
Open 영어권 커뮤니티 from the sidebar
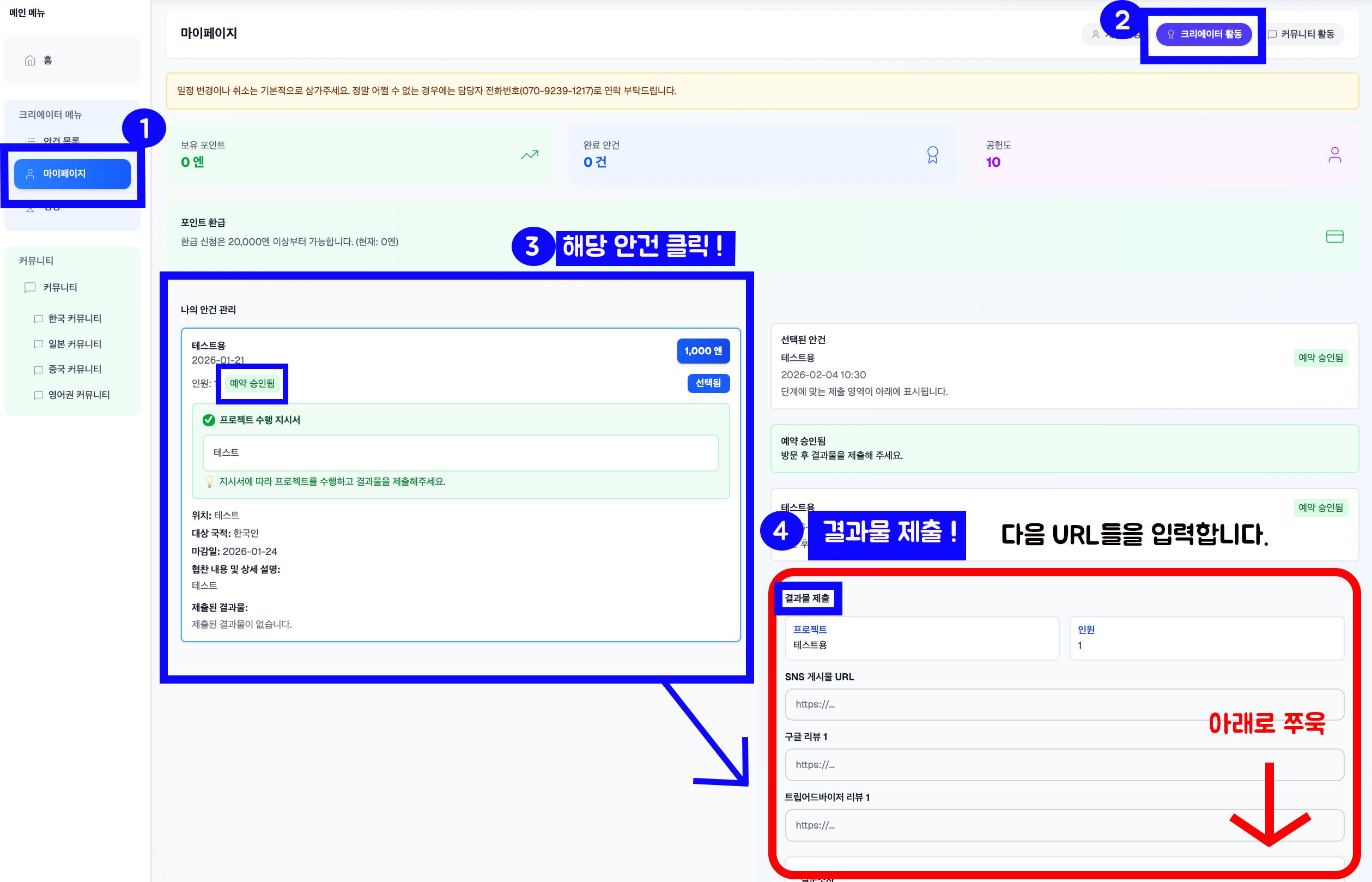click(78, 395)
